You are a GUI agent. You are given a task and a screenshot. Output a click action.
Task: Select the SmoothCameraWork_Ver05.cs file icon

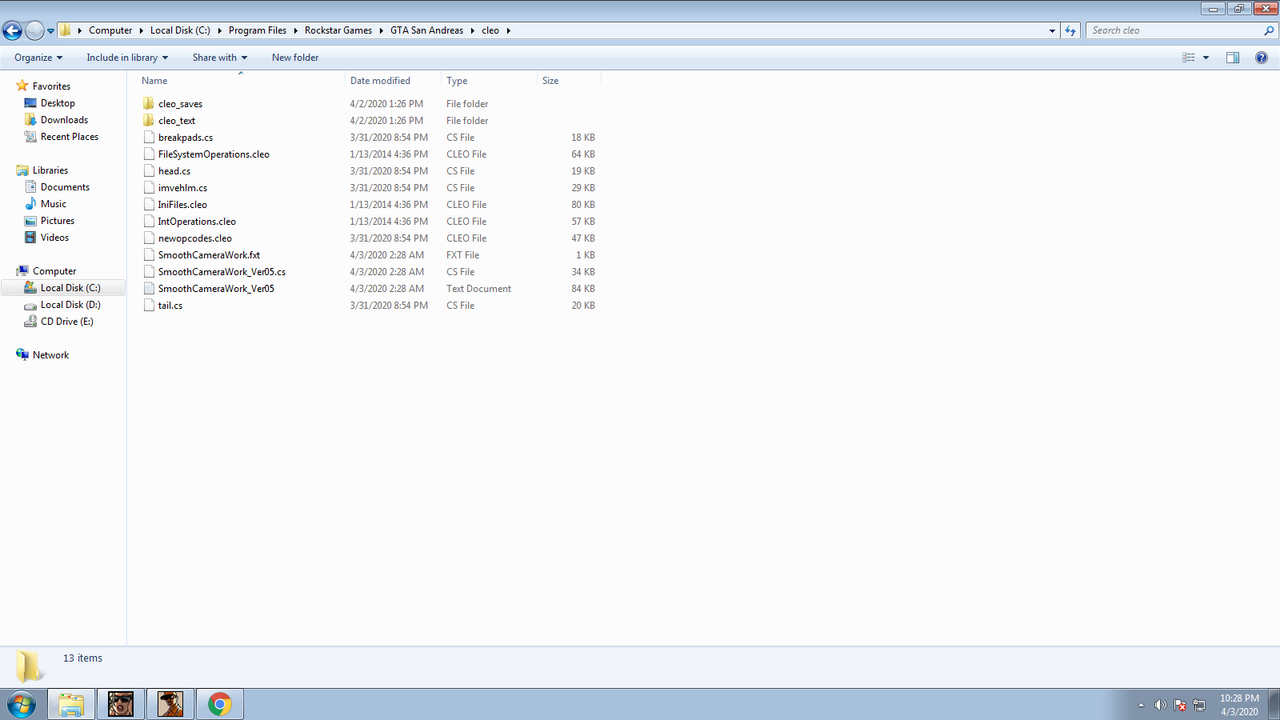coord(149,272)
